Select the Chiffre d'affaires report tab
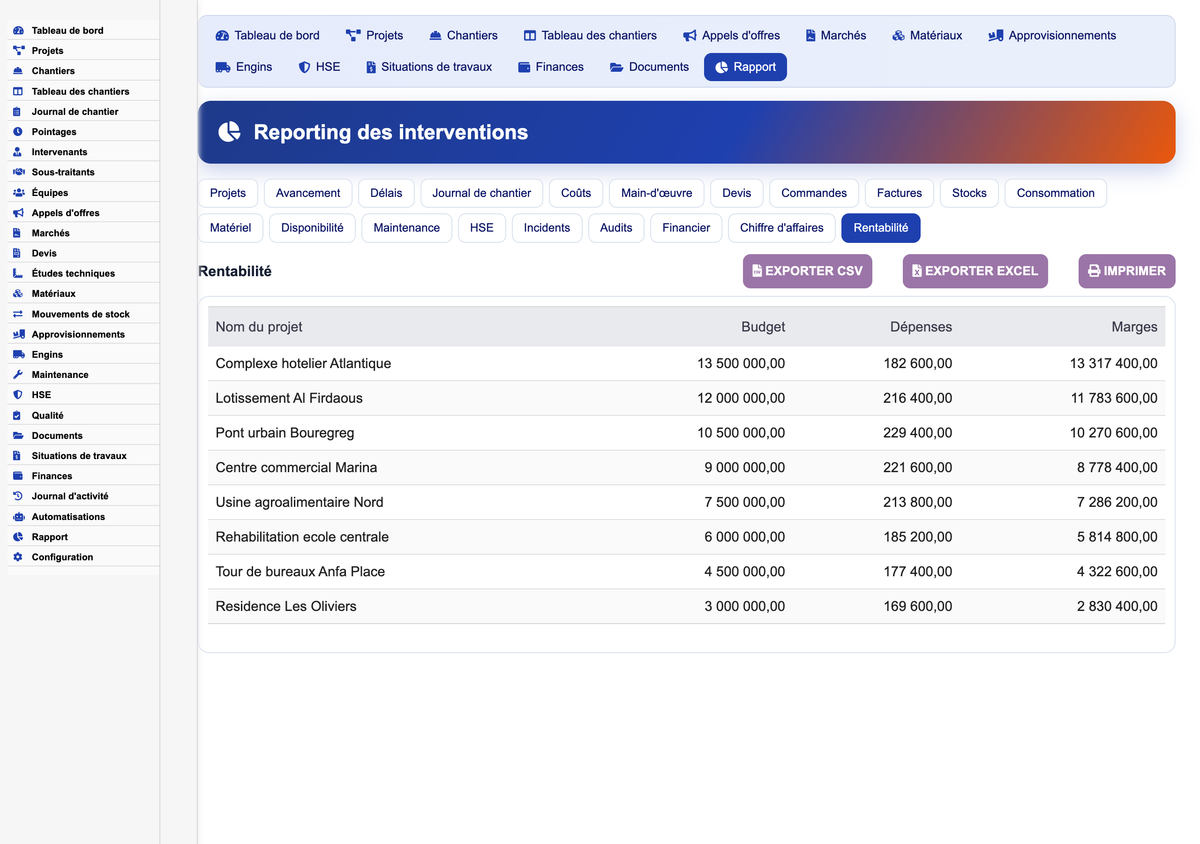1200x844 pixels. (x=782, y=228)
